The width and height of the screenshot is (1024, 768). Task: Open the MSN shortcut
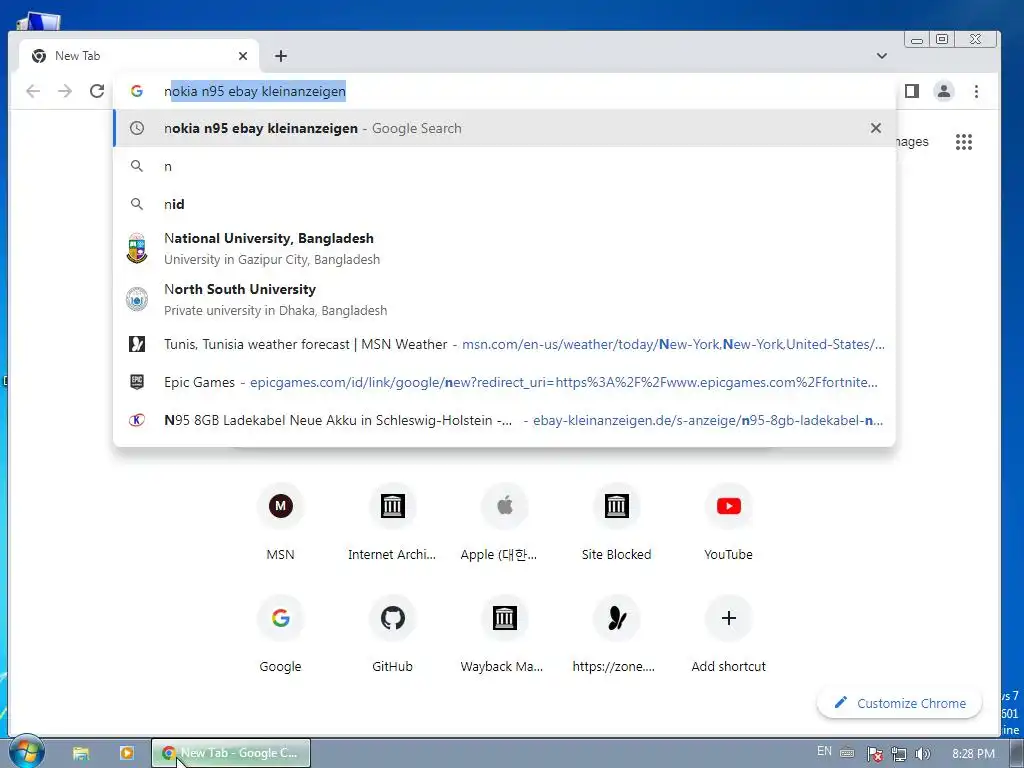click(x=280, y=522)
